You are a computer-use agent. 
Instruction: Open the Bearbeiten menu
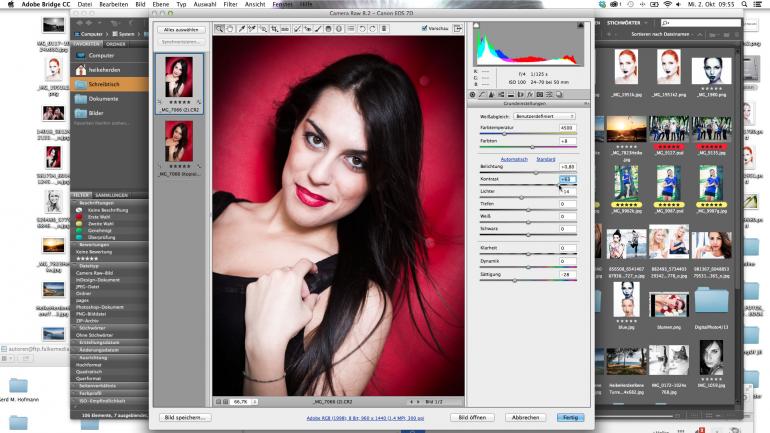113,4
